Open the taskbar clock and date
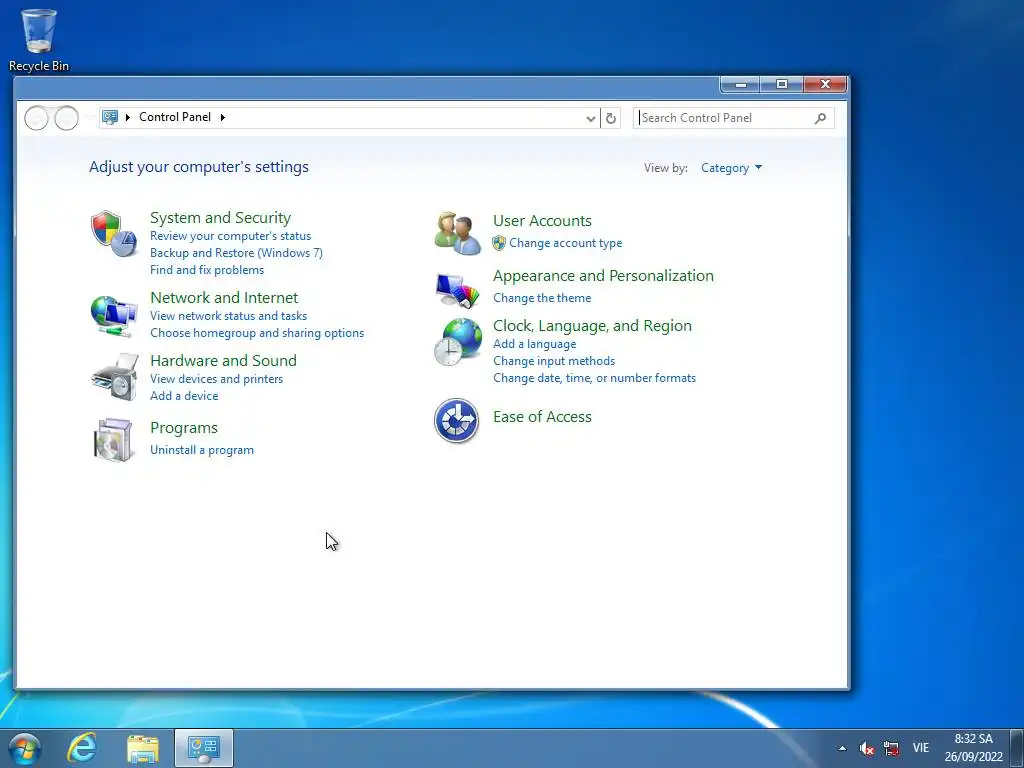 coord(973,748)
